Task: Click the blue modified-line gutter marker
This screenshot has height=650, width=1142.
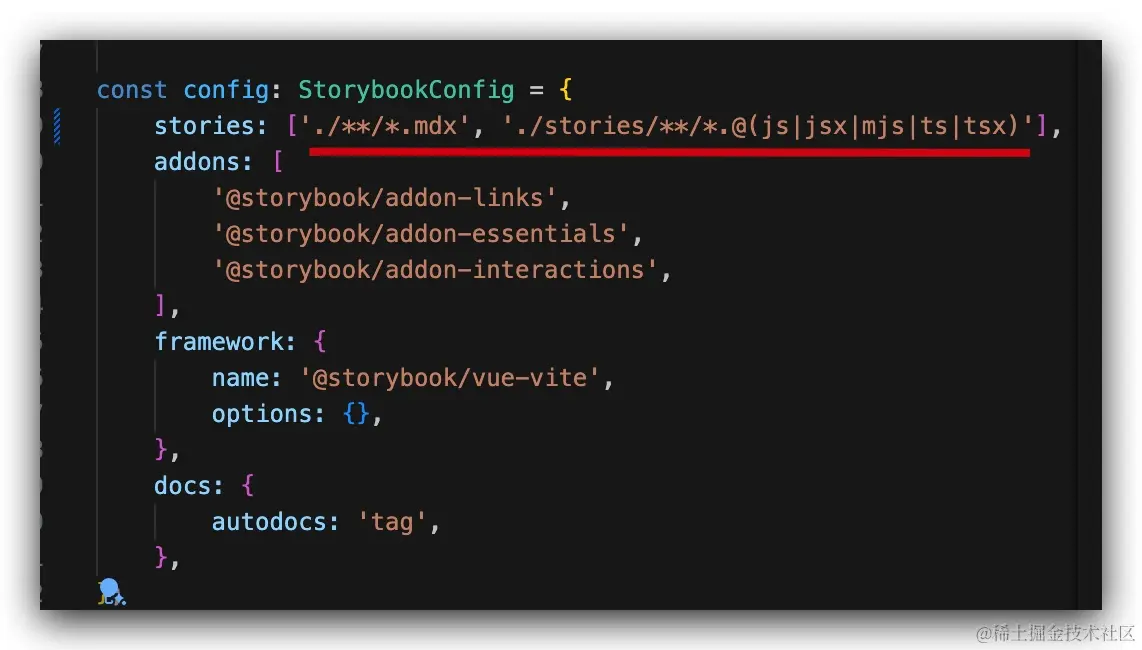Action: click(57, 126)
